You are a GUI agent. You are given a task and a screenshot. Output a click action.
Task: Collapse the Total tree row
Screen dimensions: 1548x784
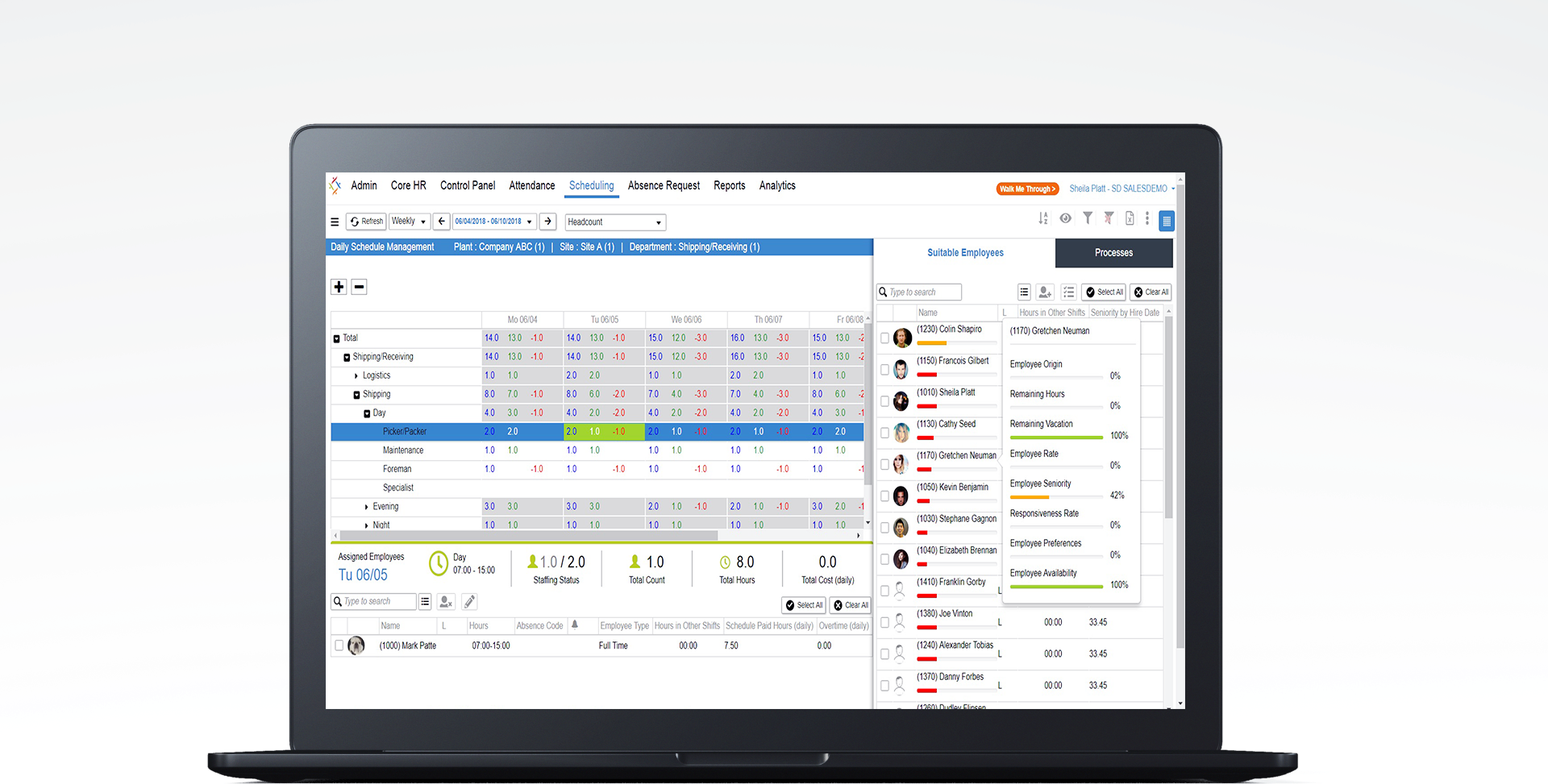pyautogui.click(x=337, y=339)
